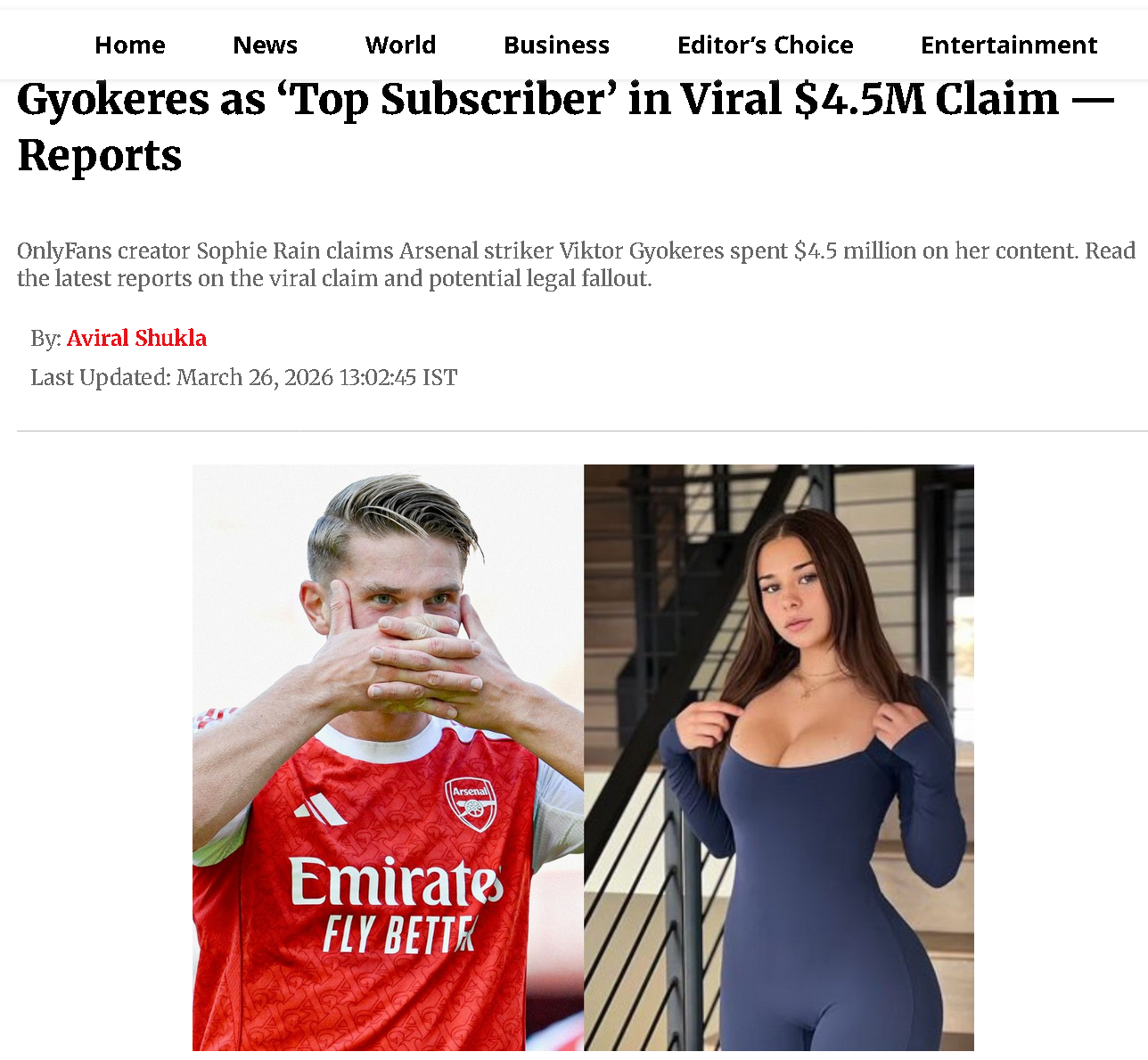
Task: Click the Arsenal crest on the jersey
Action: click(471, 804)
